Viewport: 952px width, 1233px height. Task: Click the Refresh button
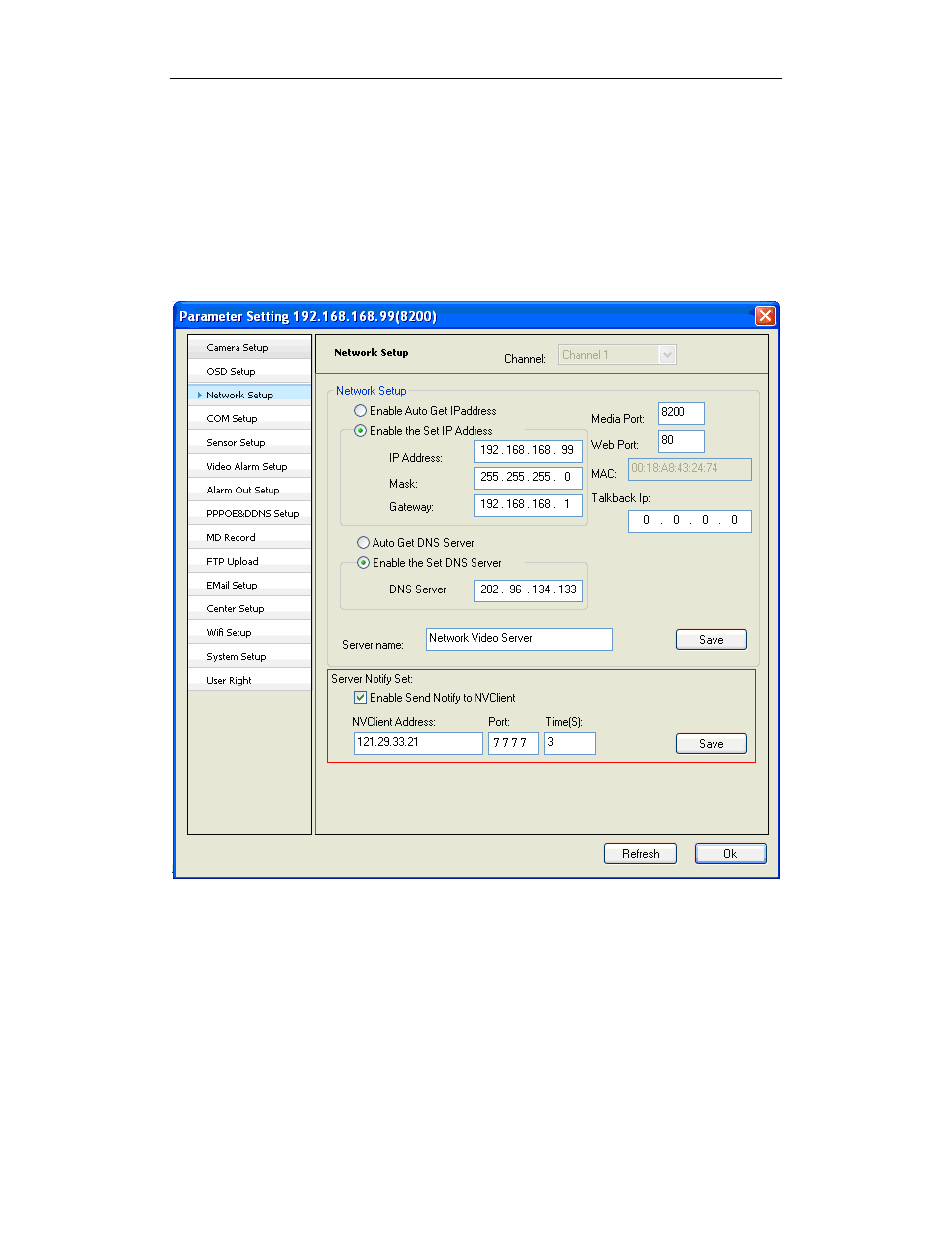coord(640,854)
